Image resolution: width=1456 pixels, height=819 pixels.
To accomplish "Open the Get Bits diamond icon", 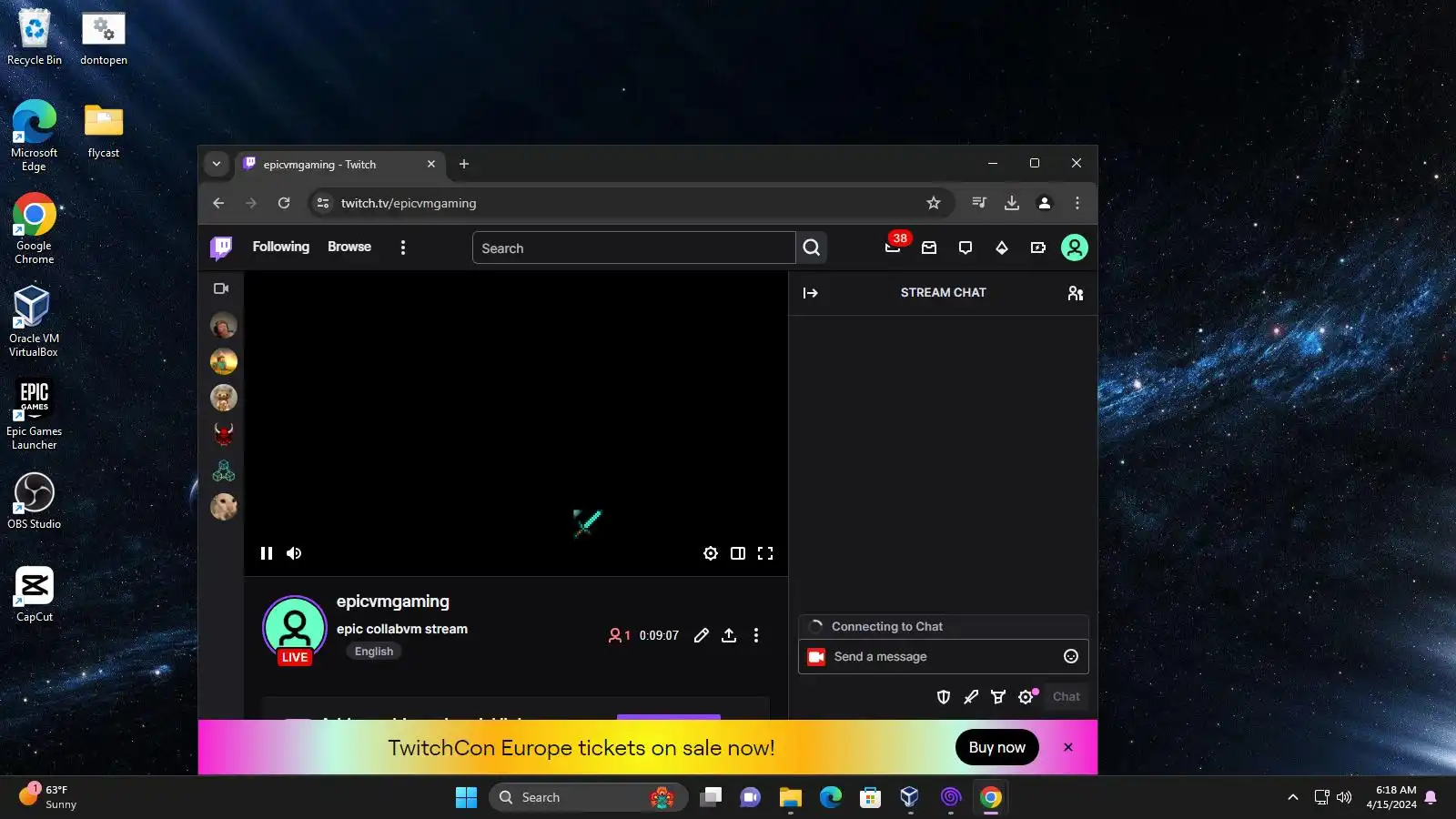I will [x=1002, y=248].
